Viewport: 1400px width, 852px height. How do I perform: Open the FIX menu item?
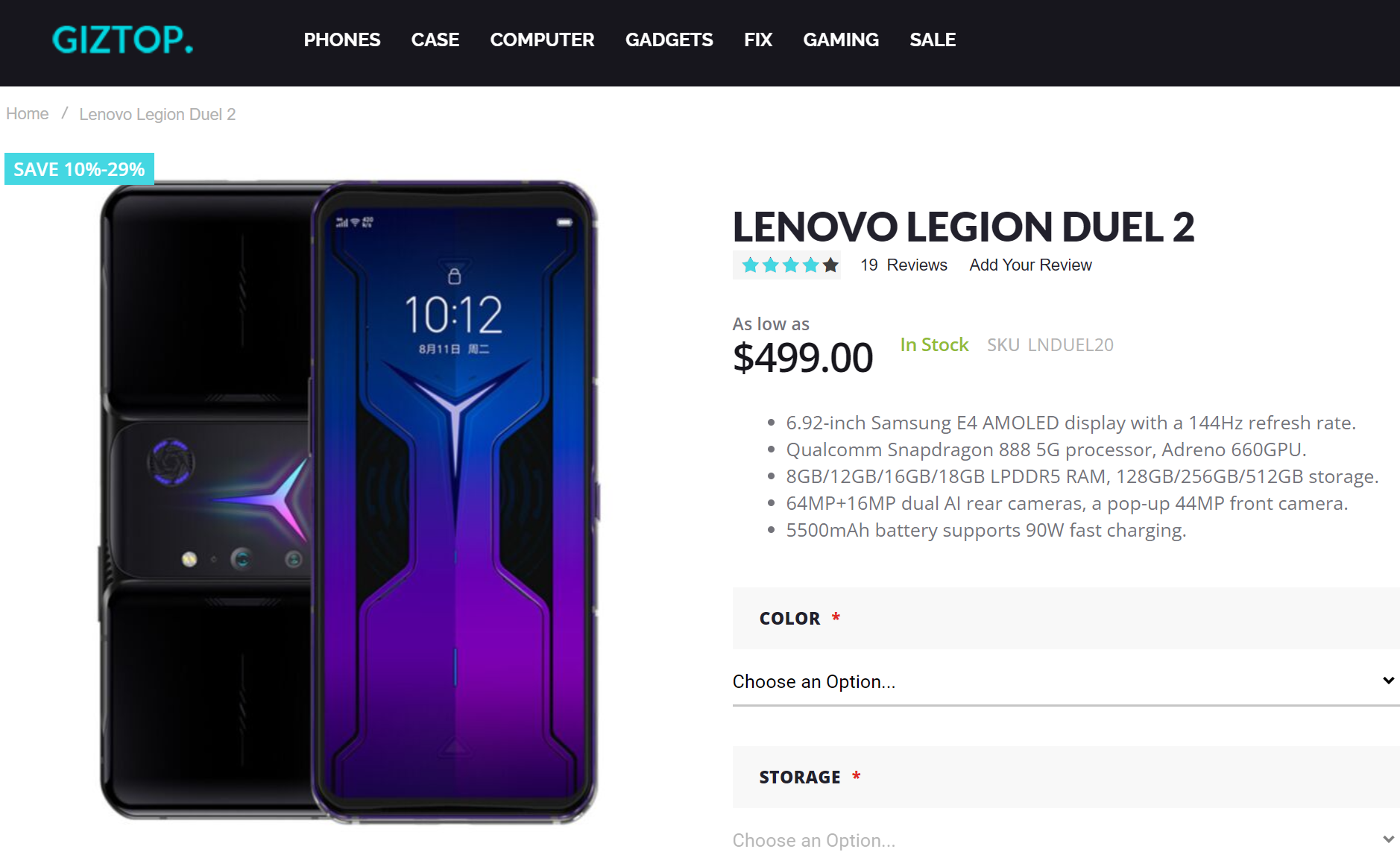coord(757,40)
